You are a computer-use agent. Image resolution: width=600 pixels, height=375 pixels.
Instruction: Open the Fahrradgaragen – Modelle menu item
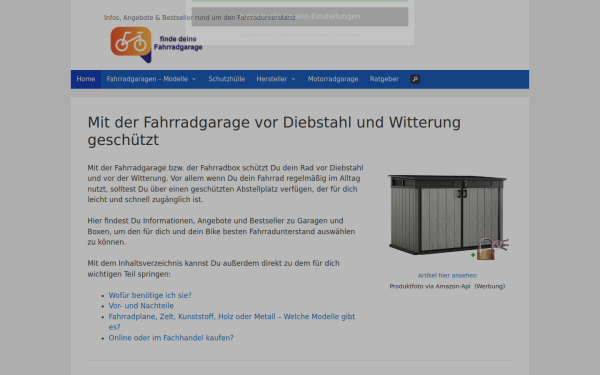coord(147,79)
